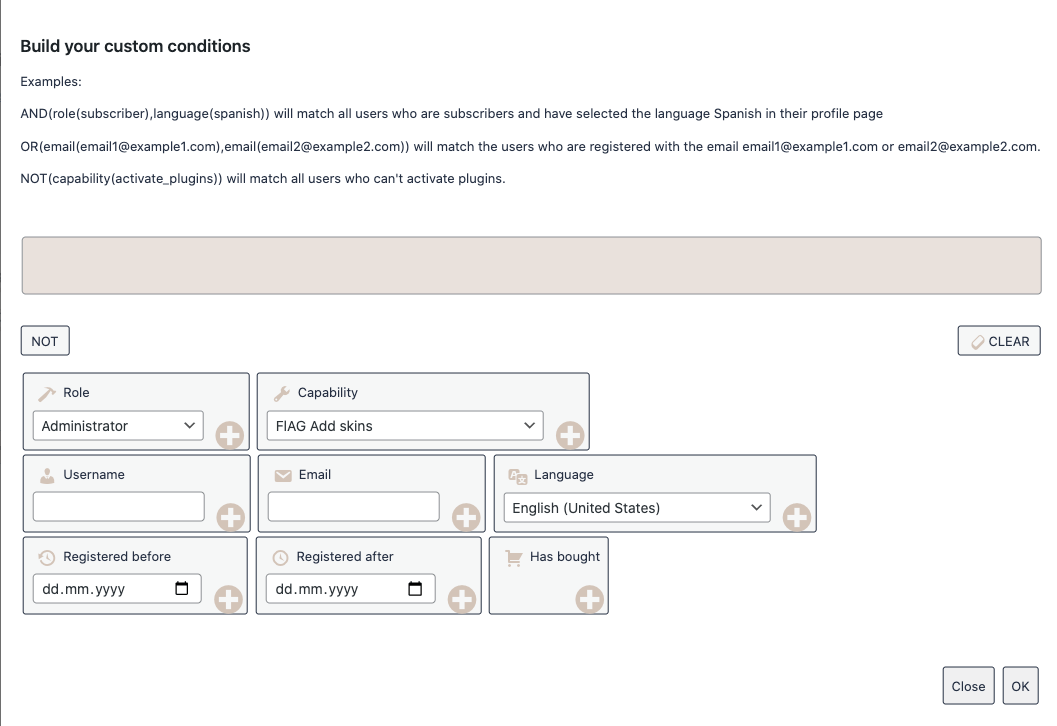This screenshot has height=726, width=1057.
Task: Add the Language condition with plus icon
Action: coord(796,517)
